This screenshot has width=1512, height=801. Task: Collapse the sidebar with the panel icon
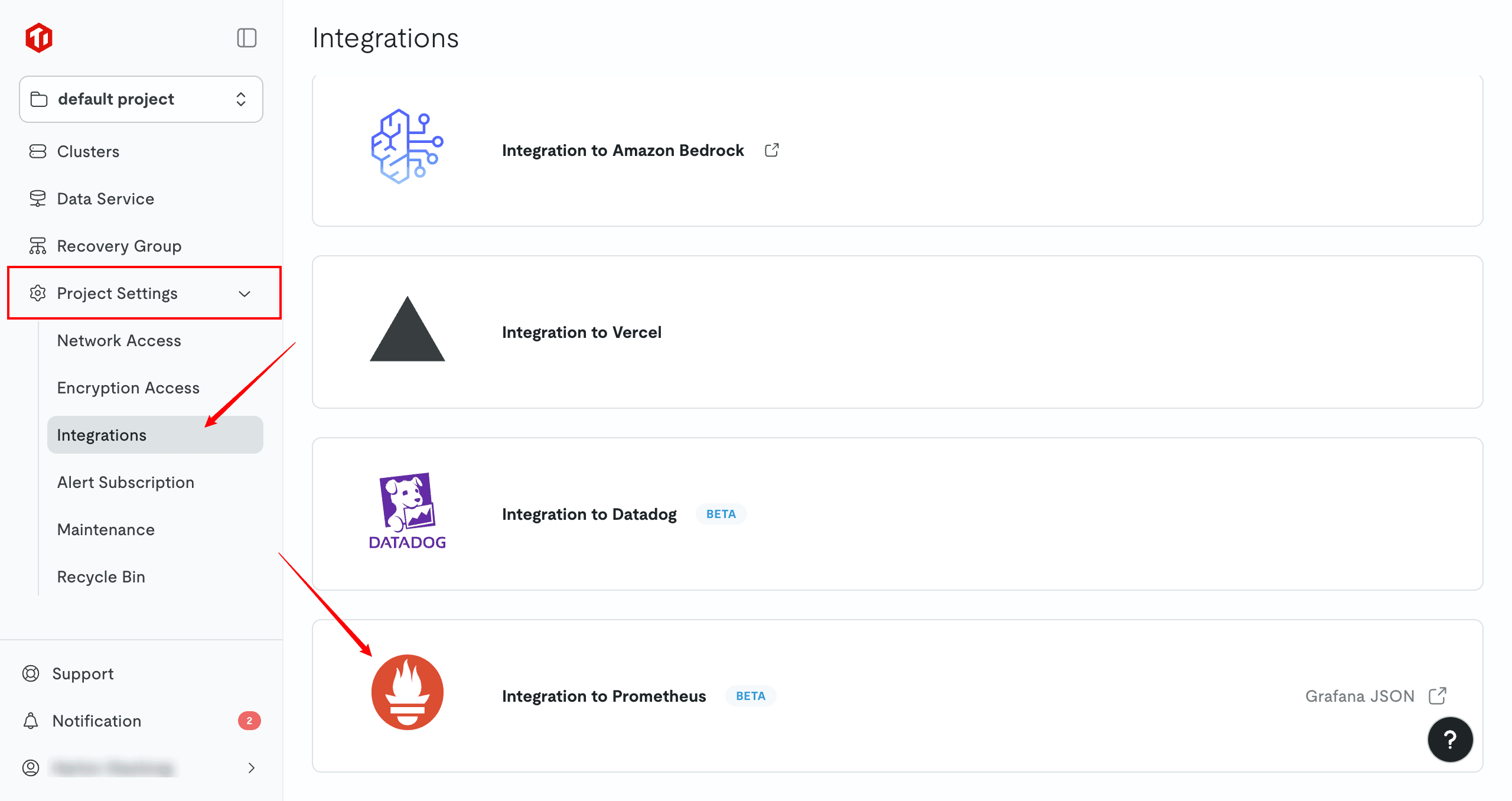click(246, 38)
